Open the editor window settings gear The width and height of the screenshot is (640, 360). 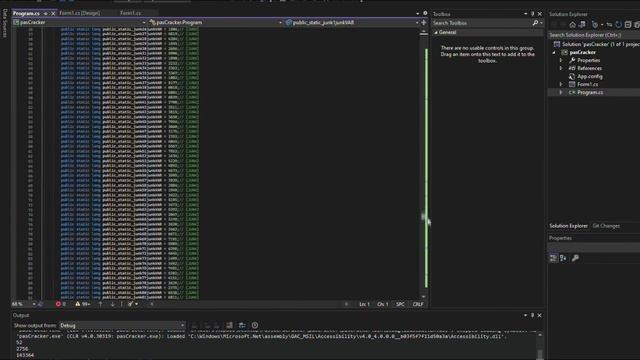point(425,13)
